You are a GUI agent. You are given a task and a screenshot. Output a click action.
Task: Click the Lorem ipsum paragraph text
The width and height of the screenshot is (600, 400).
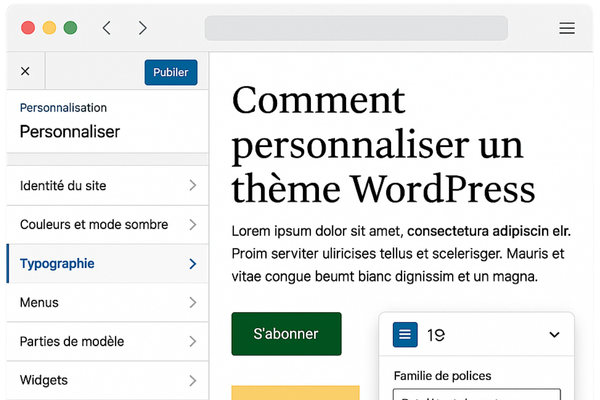(401, 254)
